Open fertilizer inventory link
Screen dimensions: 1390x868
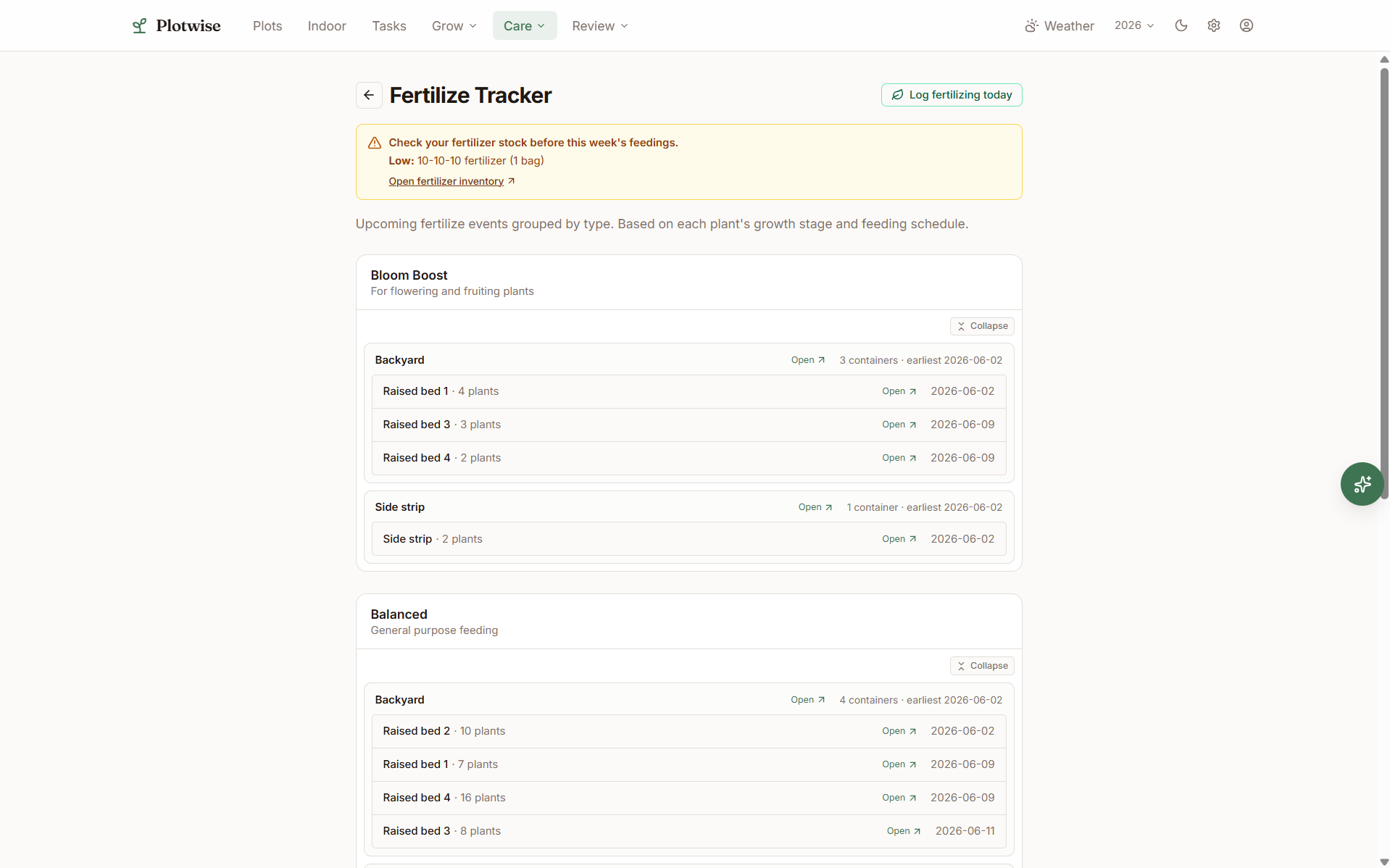pyautogui.click(x=451, y=181)
